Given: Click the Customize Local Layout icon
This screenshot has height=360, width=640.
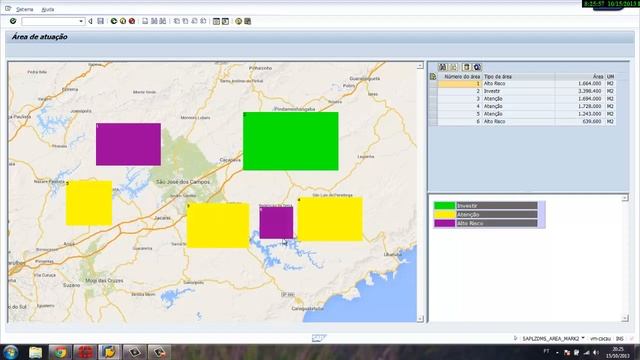Looking at the screenshot, I should [x=247, y=21].
